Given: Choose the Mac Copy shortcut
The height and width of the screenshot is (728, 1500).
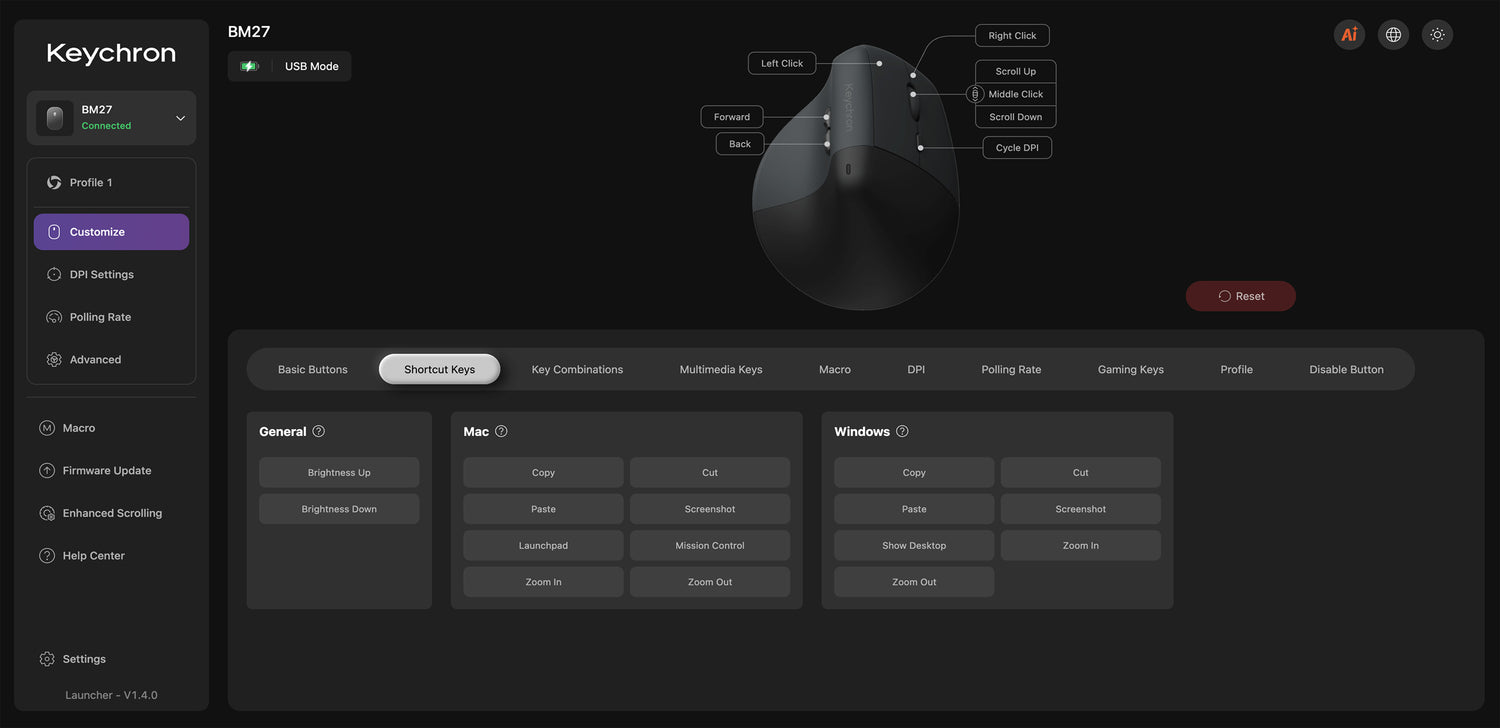Looking at the screenshot, I should click(543, 473).
